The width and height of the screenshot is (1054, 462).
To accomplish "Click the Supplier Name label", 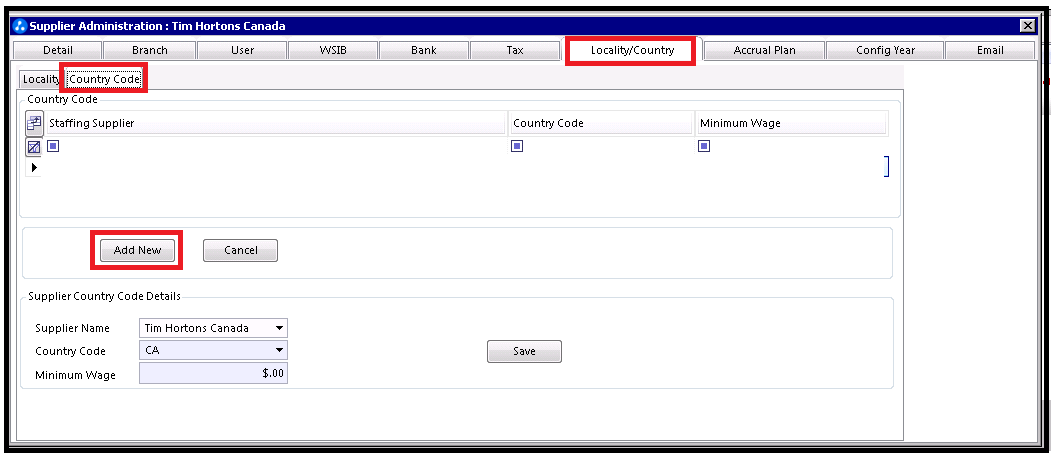I will [72, 328].
